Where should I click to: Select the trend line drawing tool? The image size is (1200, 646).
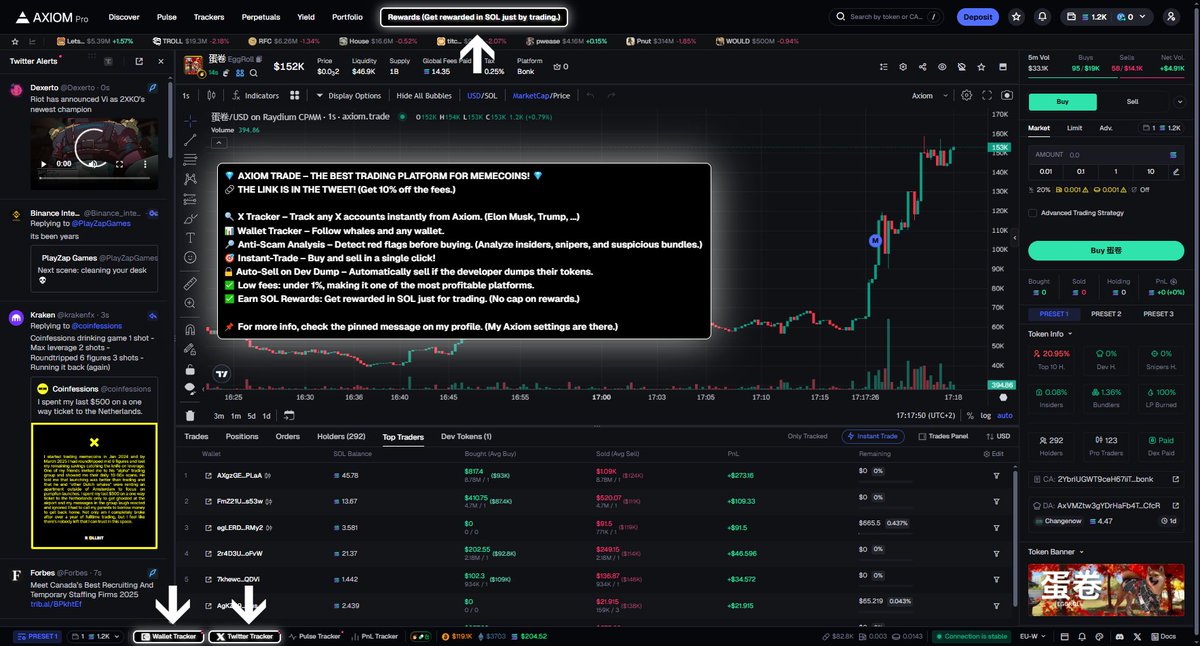(x=190, y=140)
